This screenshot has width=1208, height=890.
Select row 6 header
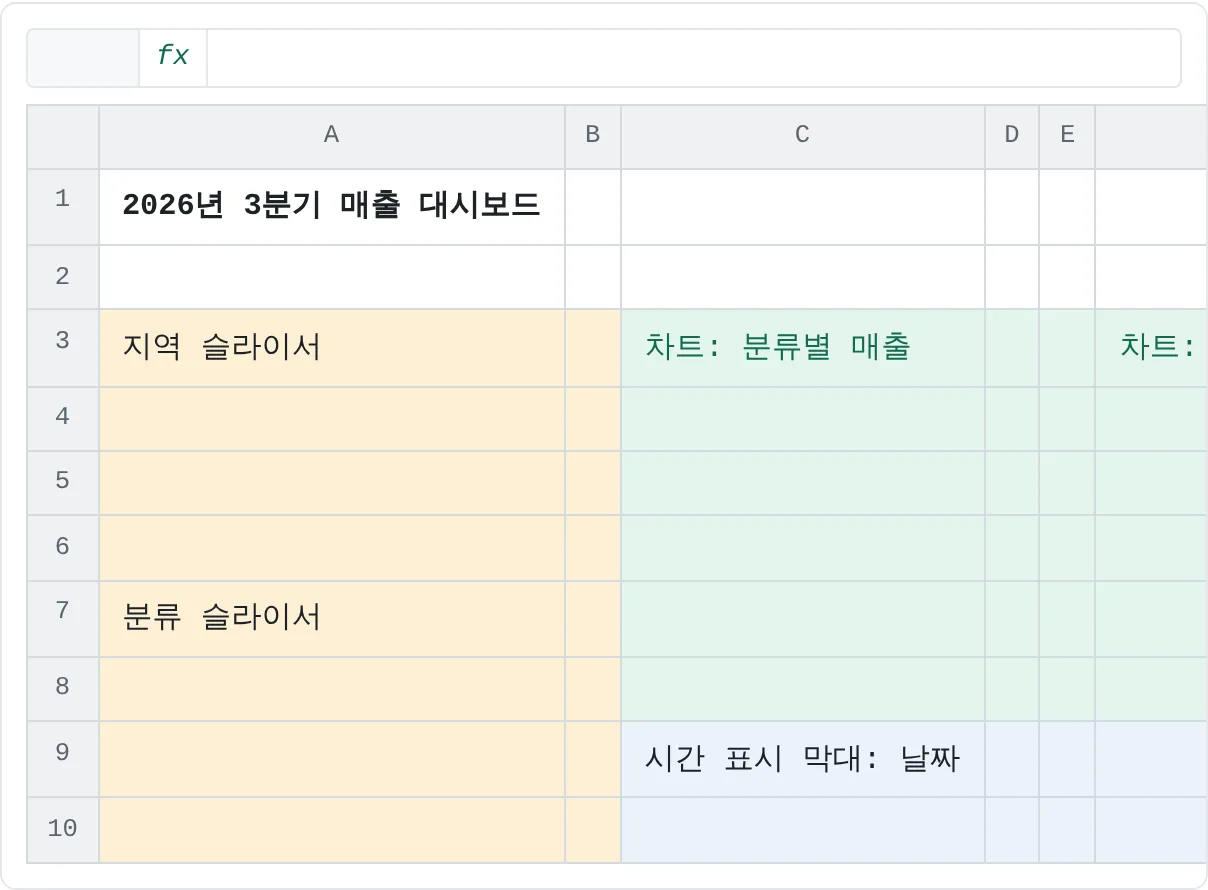pyautogui.click(x=63, y=548)
